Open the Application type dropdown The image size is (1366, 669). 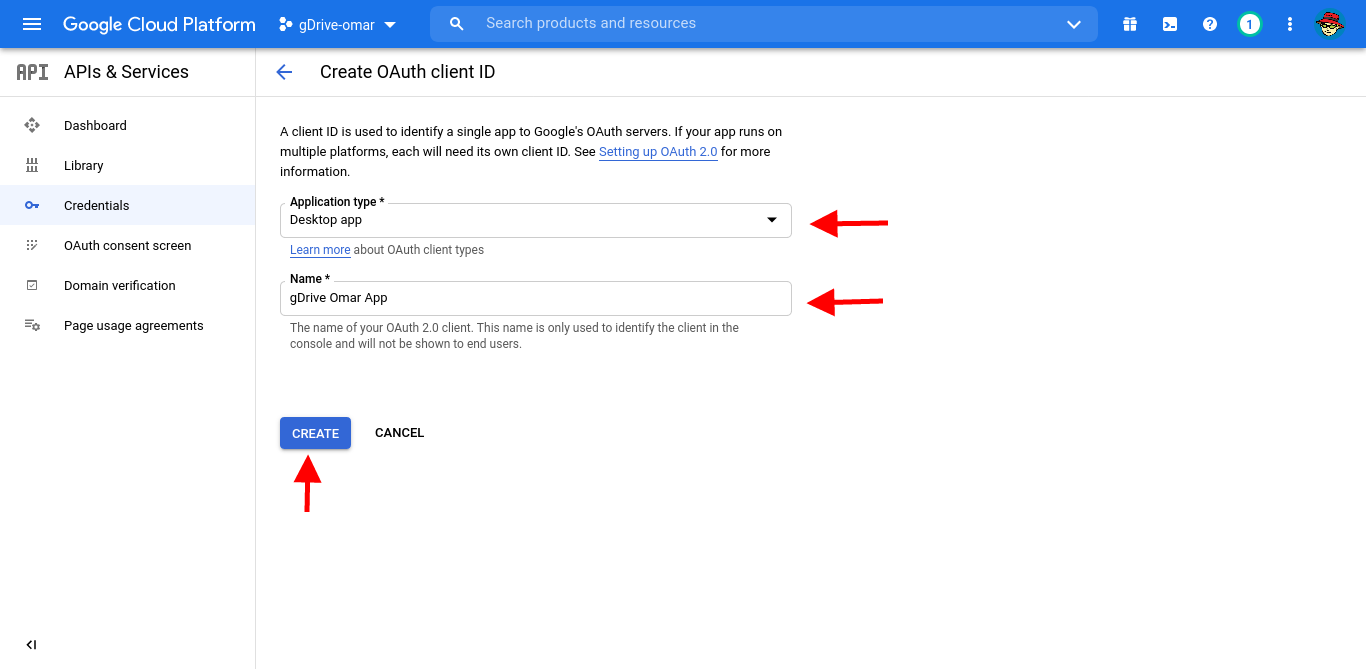coord(772,220)
